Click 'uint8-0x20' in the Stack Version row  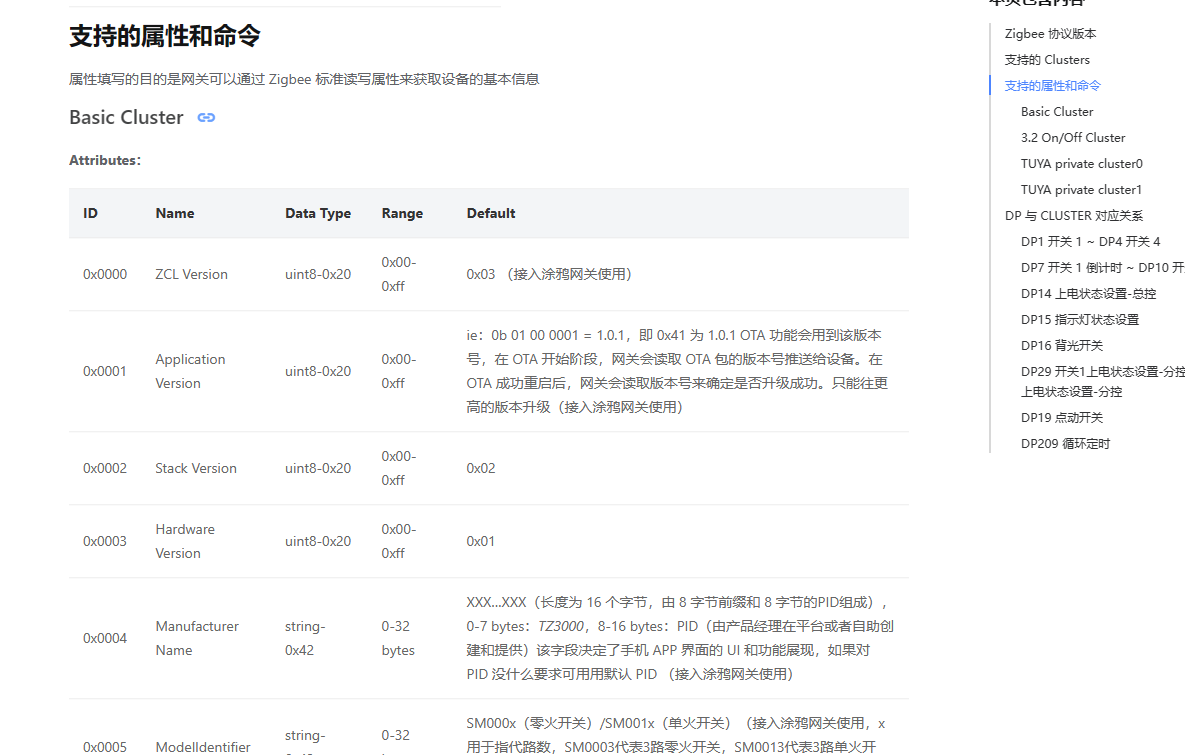point(317,469)
